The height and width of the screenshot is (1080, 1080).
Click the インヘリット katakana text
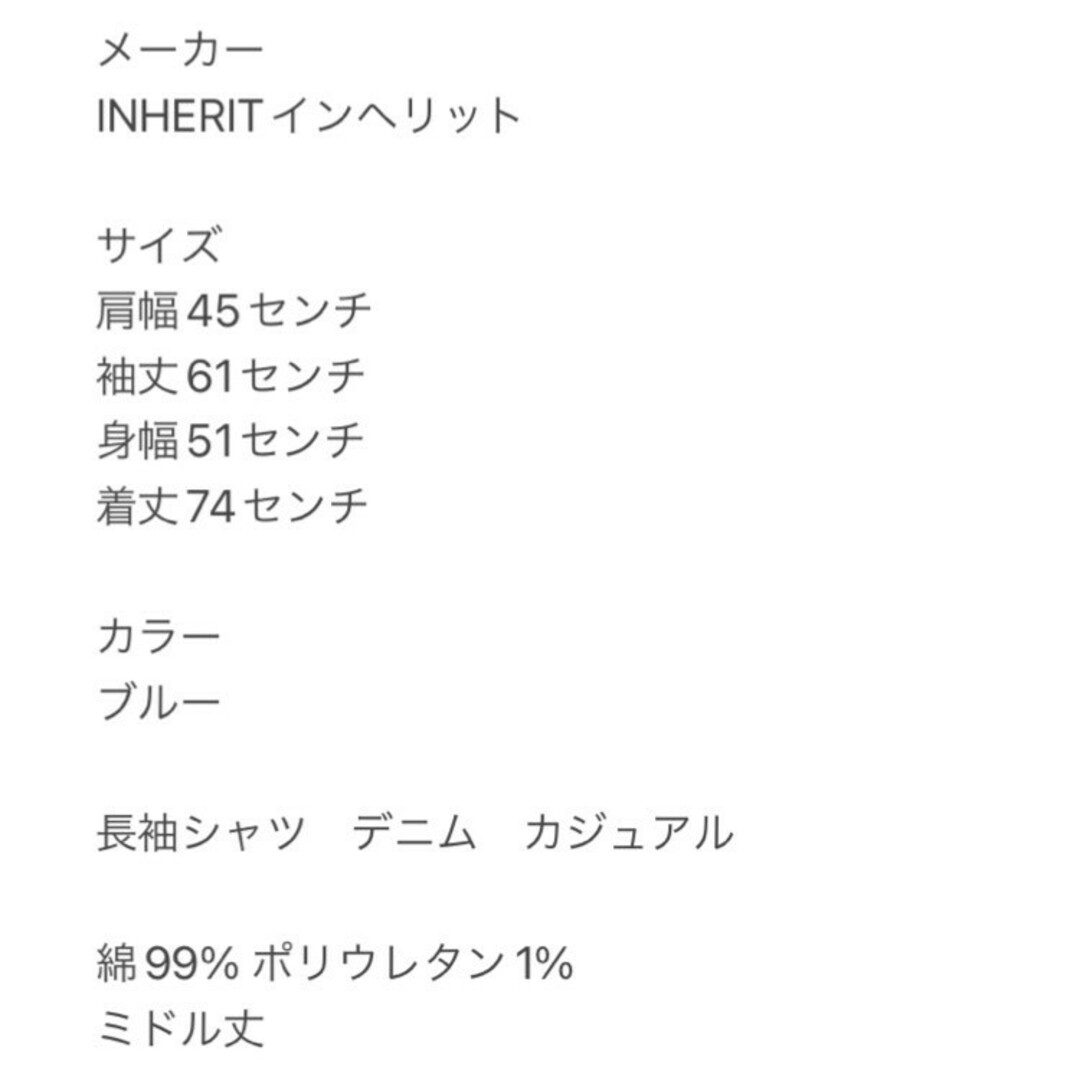point(397,115)
